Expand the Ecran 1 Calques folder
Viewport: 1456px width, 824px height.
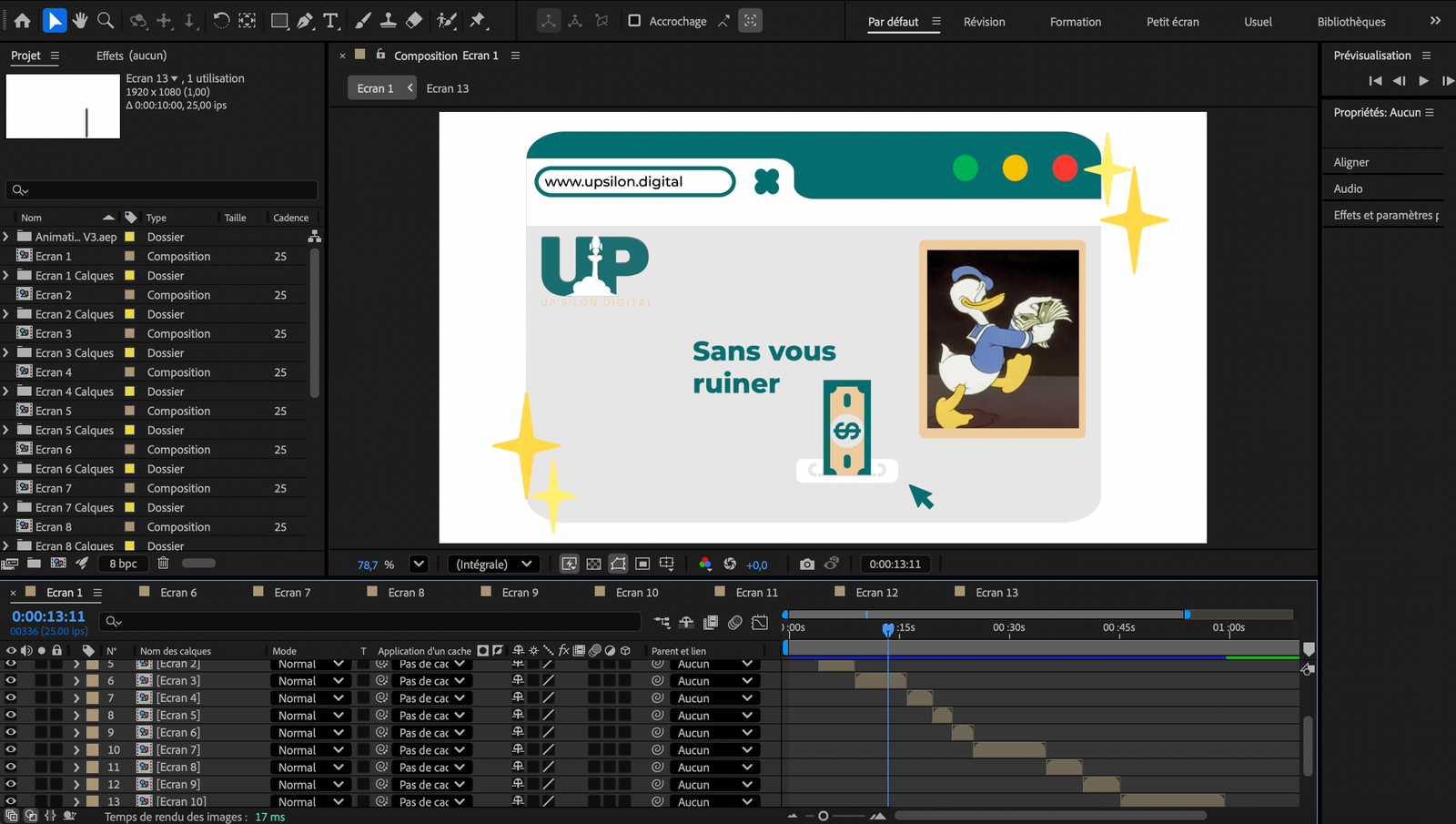coord(6,276)
